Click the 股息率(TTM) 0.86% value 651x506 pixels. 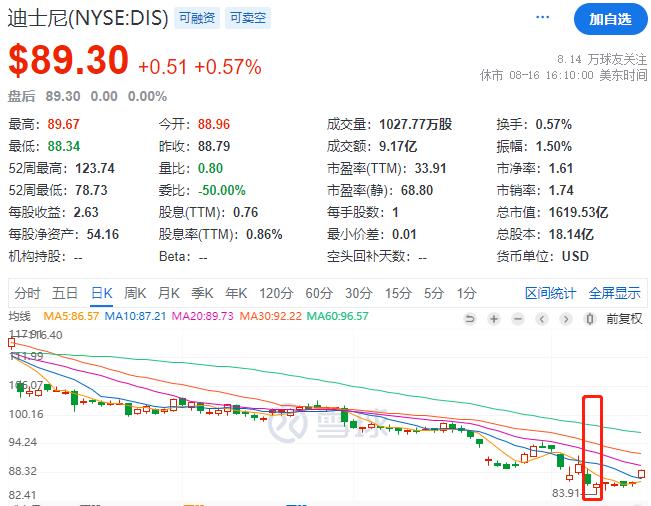pos(264,235)
